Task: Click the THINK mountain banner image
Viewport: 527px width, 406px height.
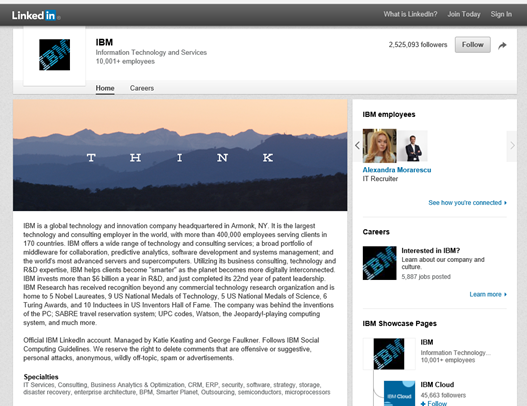Action: pyautogui.click(x=180, y=155)
